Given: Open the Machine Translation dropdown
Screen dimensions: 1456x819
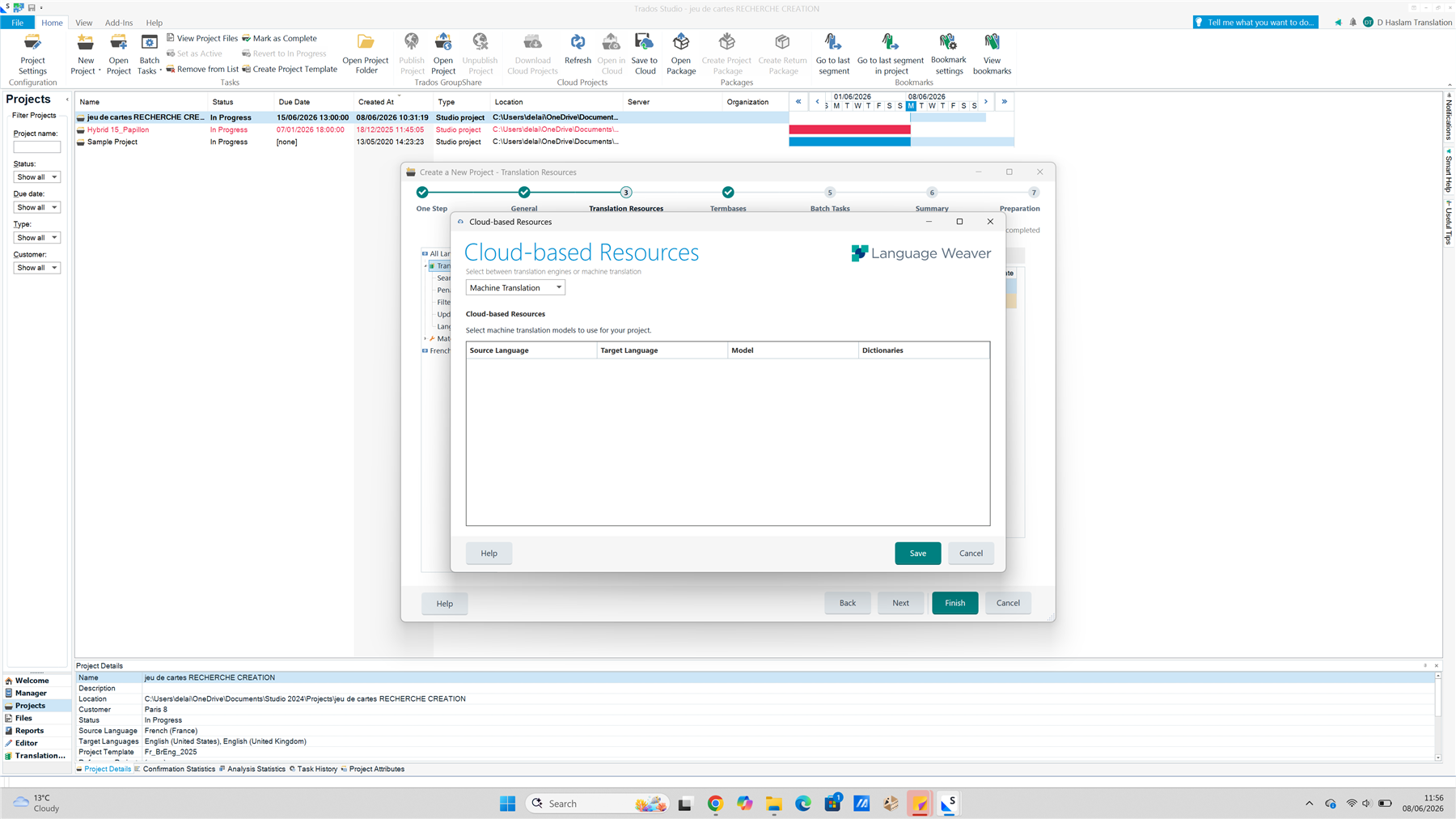Looking at the screenshot, I should tap(515, 288).
